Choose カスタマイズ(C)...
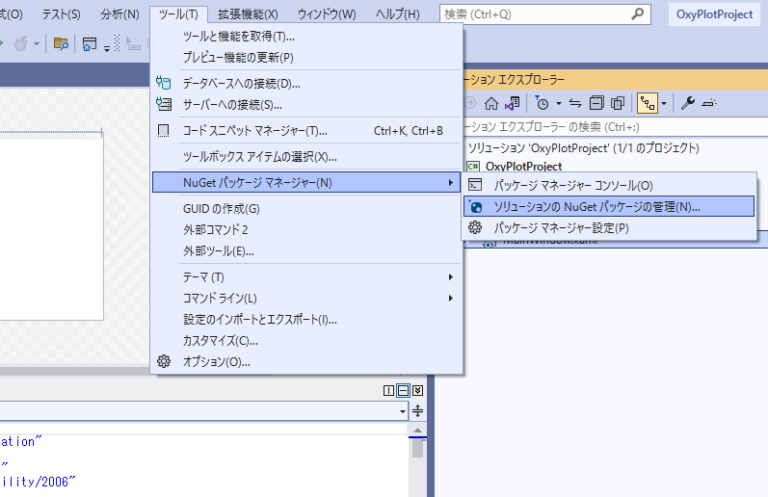Viewport: 768px width, 497px height. tap(307, 341)
